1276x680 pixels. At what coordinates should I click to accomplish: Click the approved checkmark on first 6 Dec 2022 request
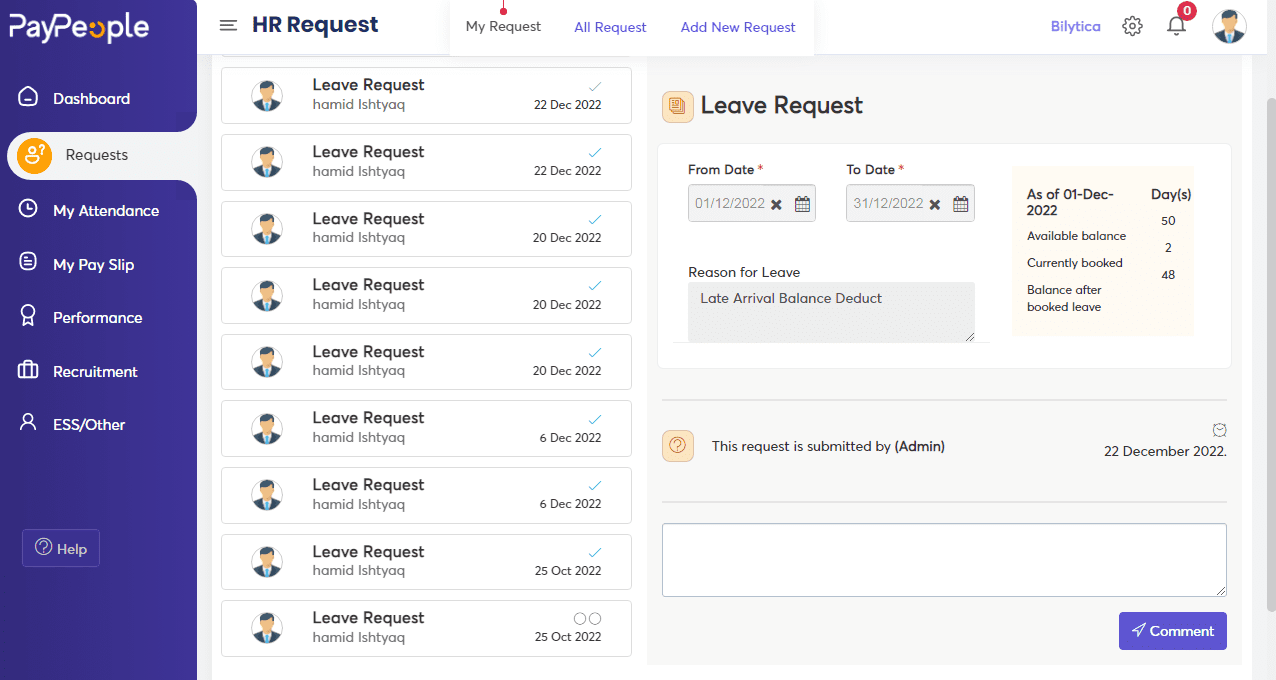coord(595,419)
